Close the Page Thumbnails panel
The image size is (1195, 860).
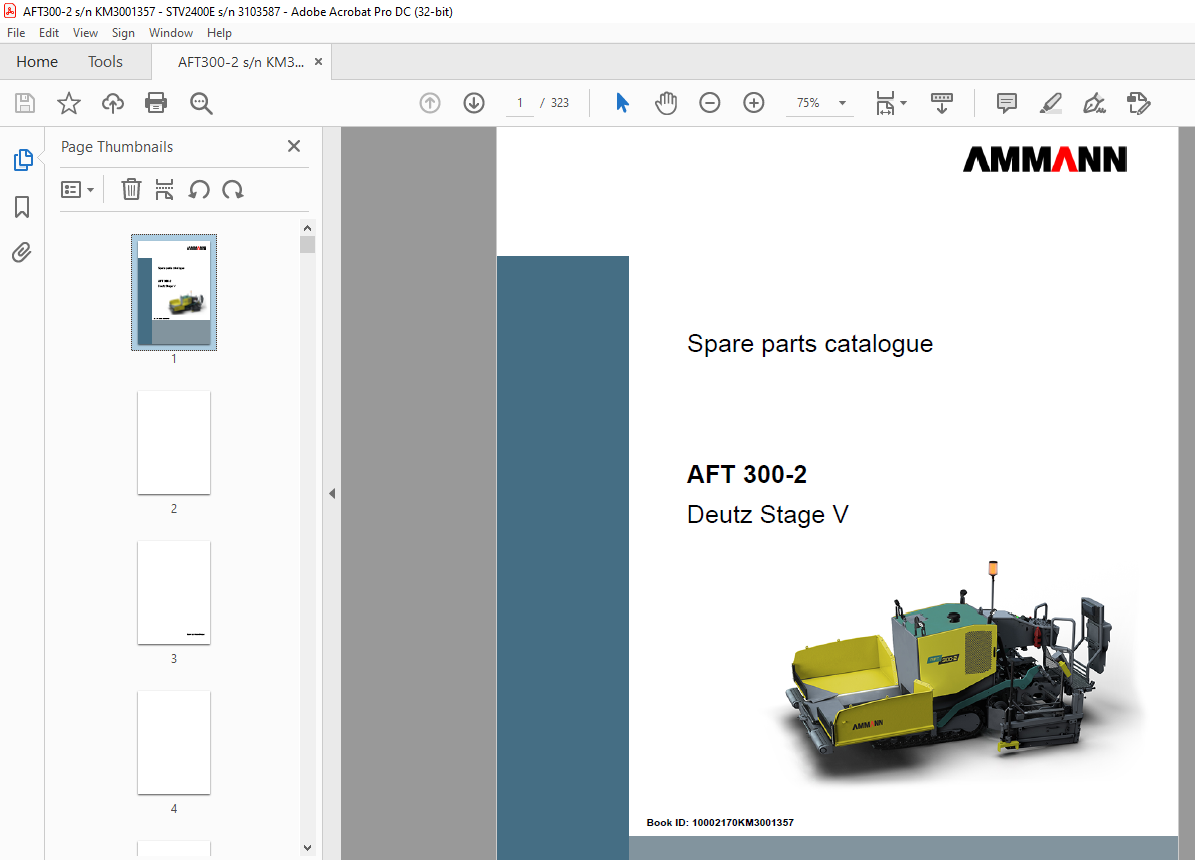pos(294,146)
